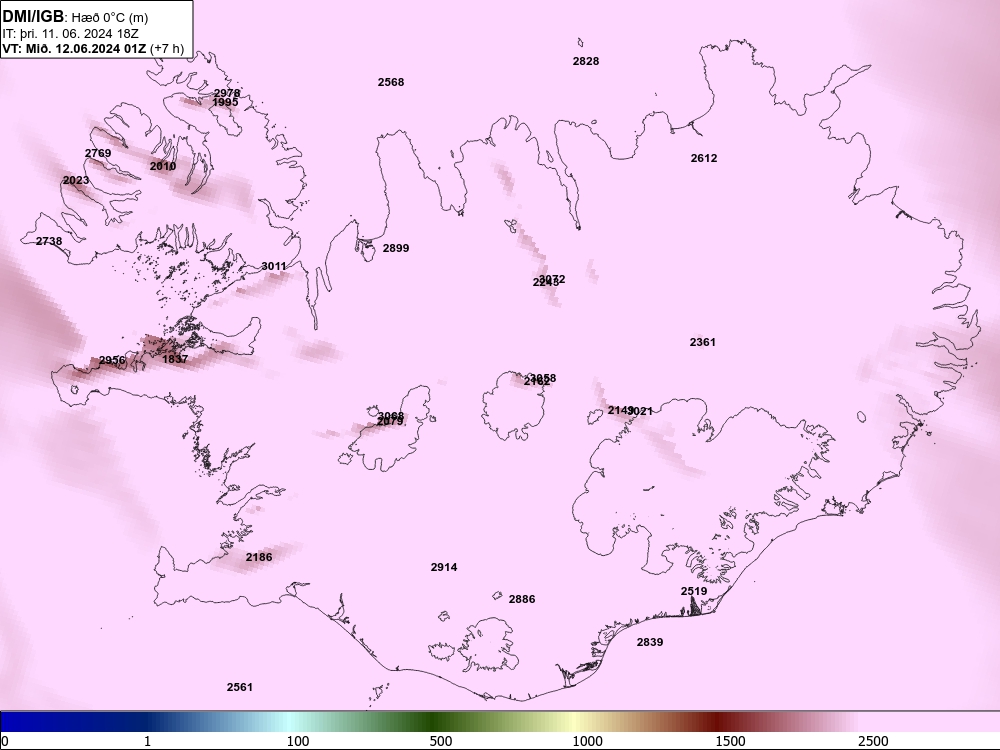Click the value 2978 on the map
Screen dimensions: 1000x750
pos(226,93)
